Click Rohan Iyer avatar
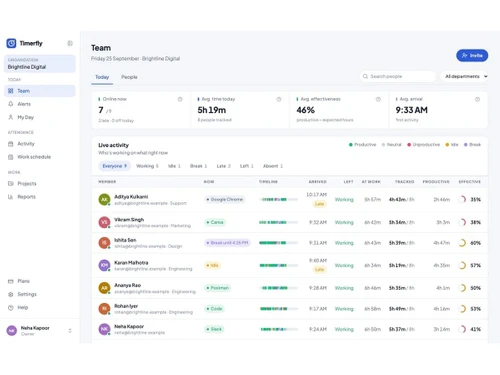This screenshot has width=500, height=375. pyautogui.click(x=104, y=309)
